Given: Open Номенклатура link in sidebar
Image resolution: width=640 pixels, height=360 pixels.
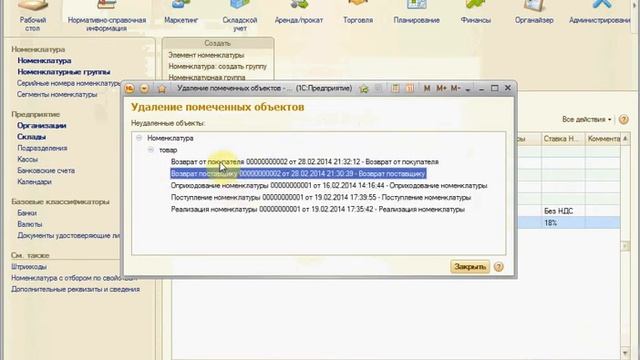Looking at the screenshot, I should tap(44, 60).
